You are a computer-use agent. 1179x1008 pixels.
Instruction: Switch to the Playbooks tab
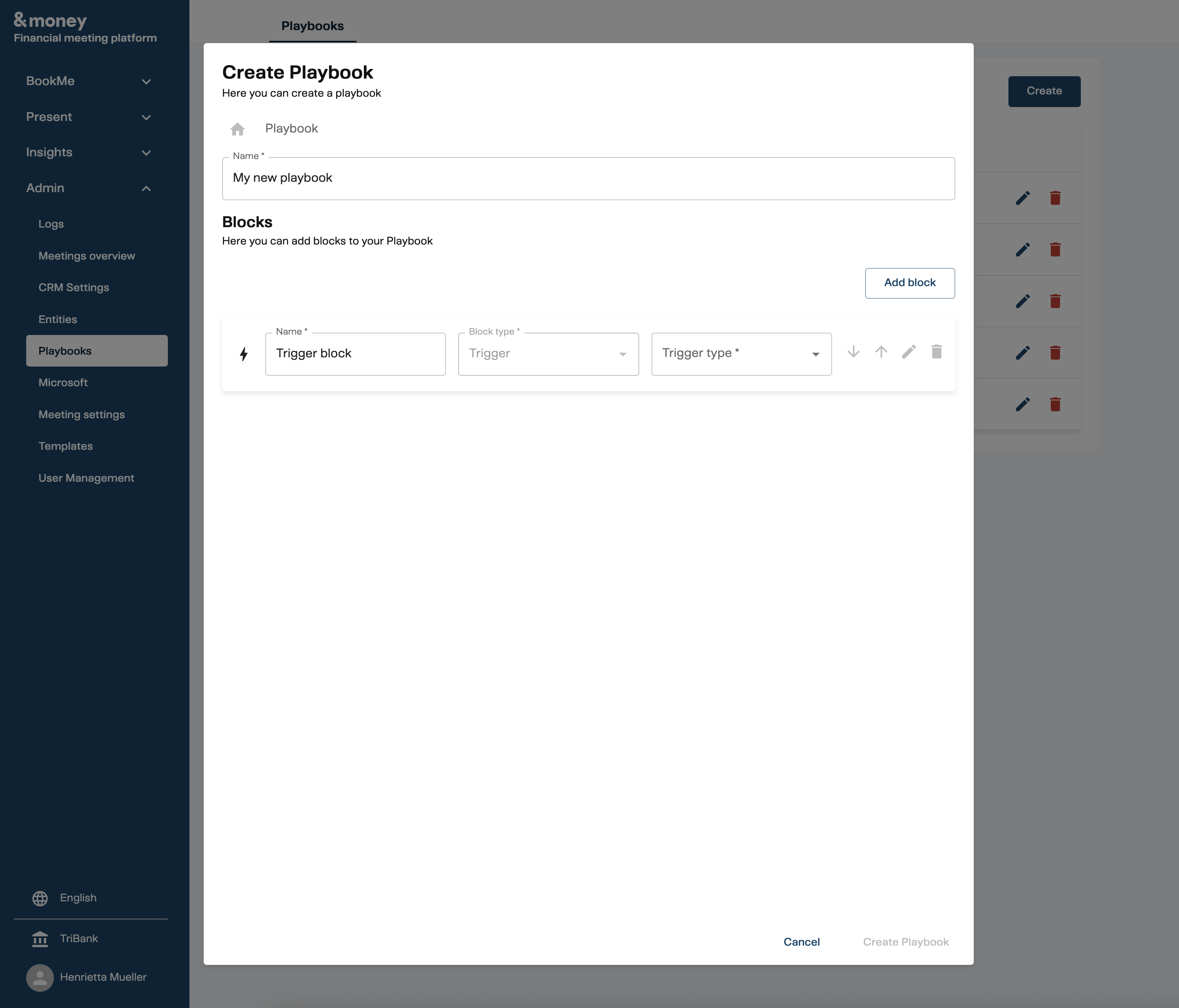tap(312, 25)
